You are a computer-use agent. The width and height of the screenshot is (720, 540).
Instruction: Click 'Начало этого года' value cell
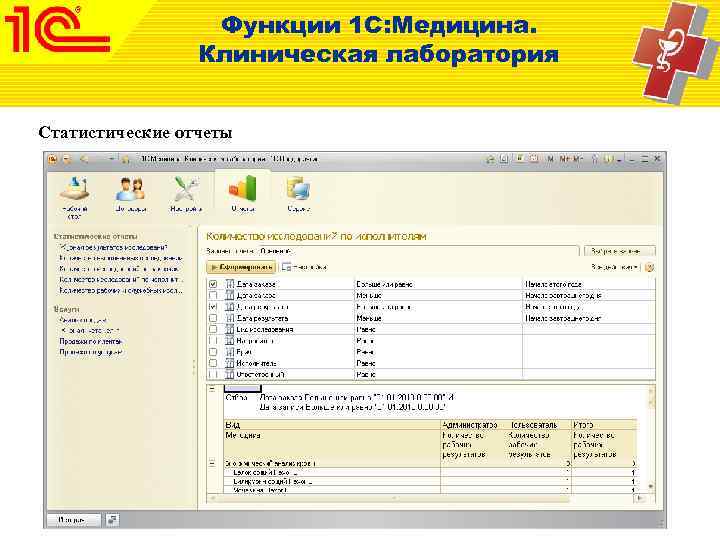[x=554, y=284]
